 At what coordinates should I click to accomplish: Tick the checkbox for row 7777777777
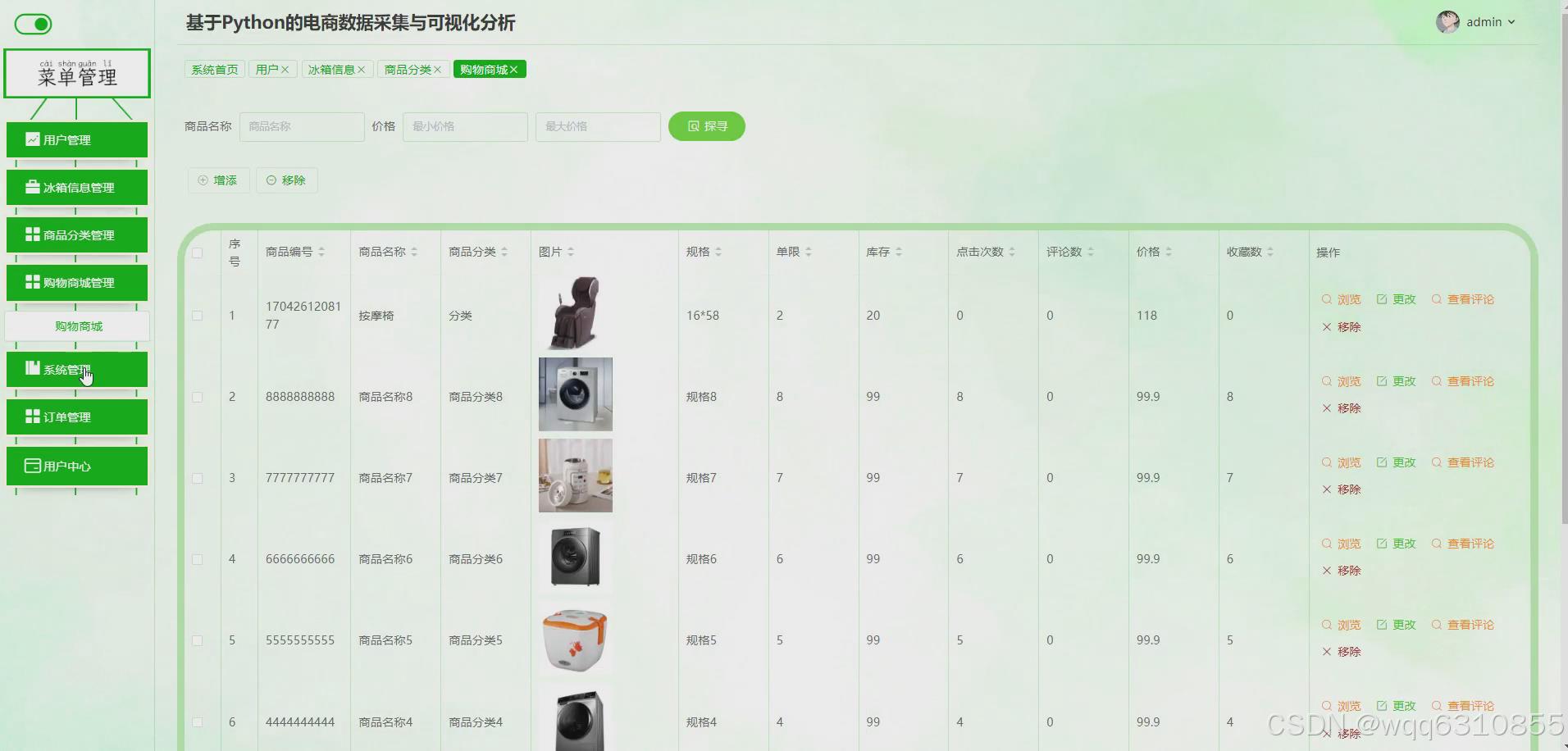[198, 478]
